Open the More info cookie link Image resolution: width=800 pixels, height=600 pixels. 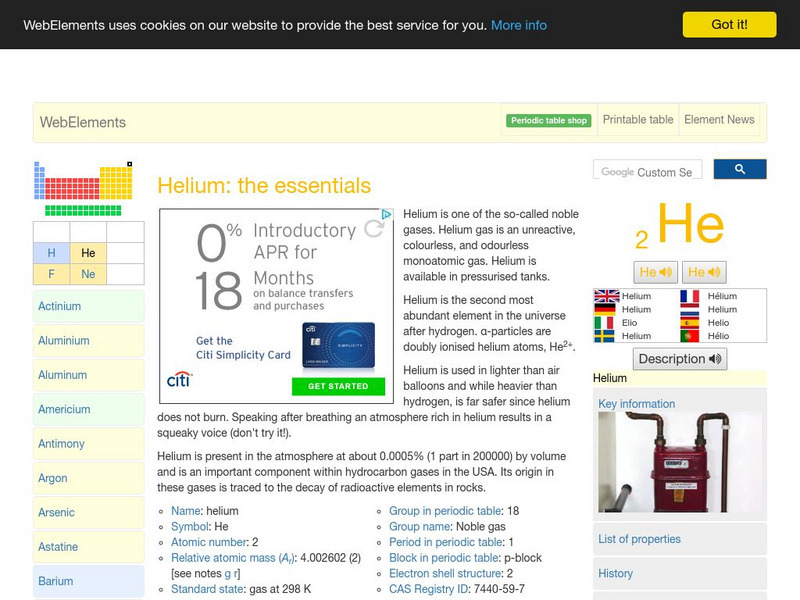click(518, 25)
